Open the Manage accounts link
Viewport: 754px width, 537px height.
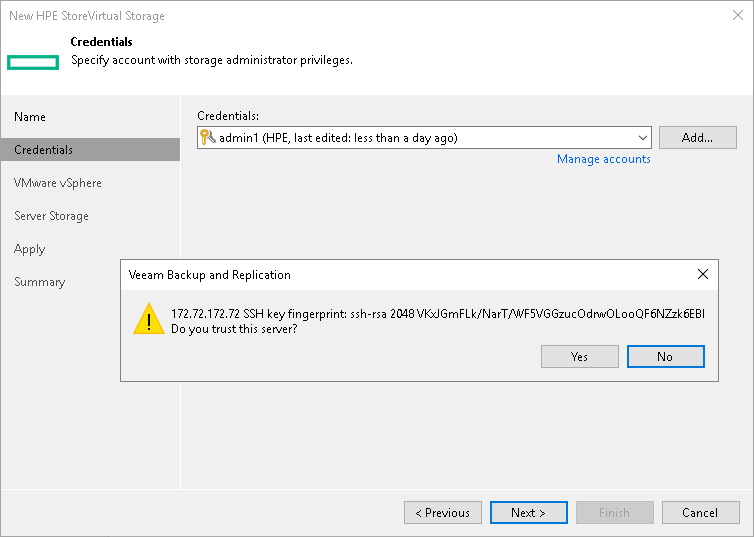603,159
